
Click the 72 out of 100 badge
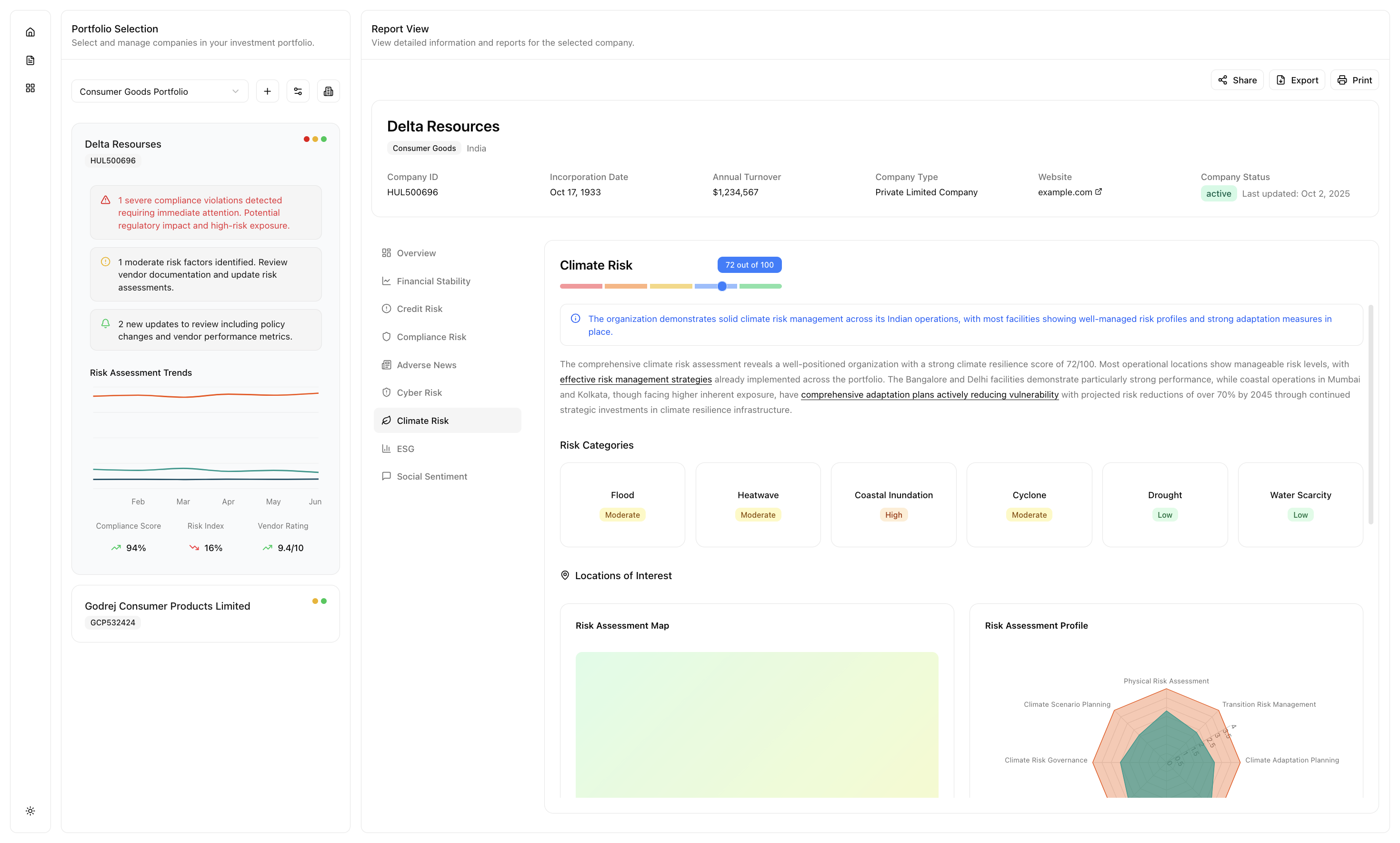[x=749, y=265]
